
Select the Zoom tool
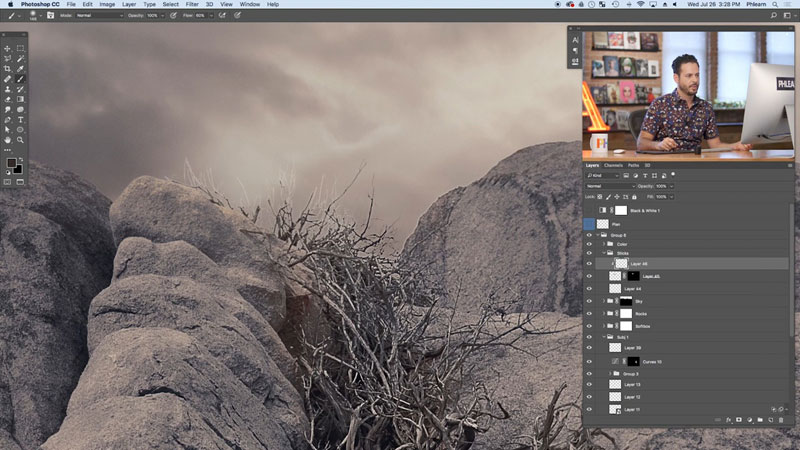pyautogui.click(x=20, y=140)
